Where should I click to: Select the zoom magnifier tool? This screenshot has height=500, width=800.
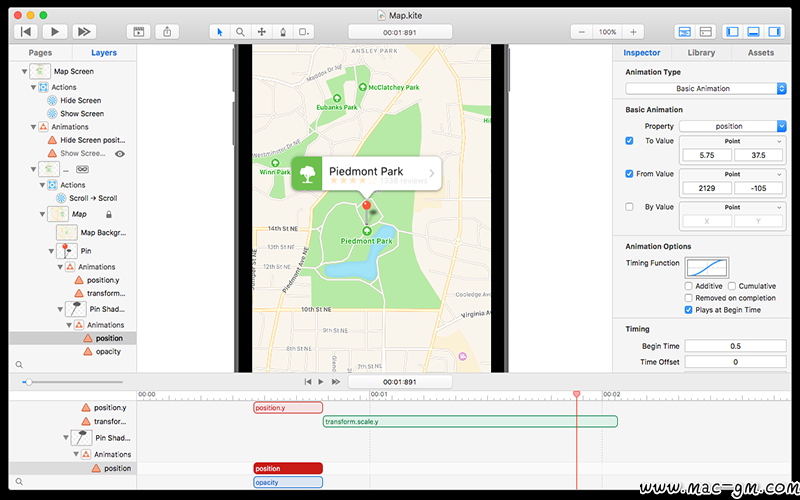pos(240,32)
